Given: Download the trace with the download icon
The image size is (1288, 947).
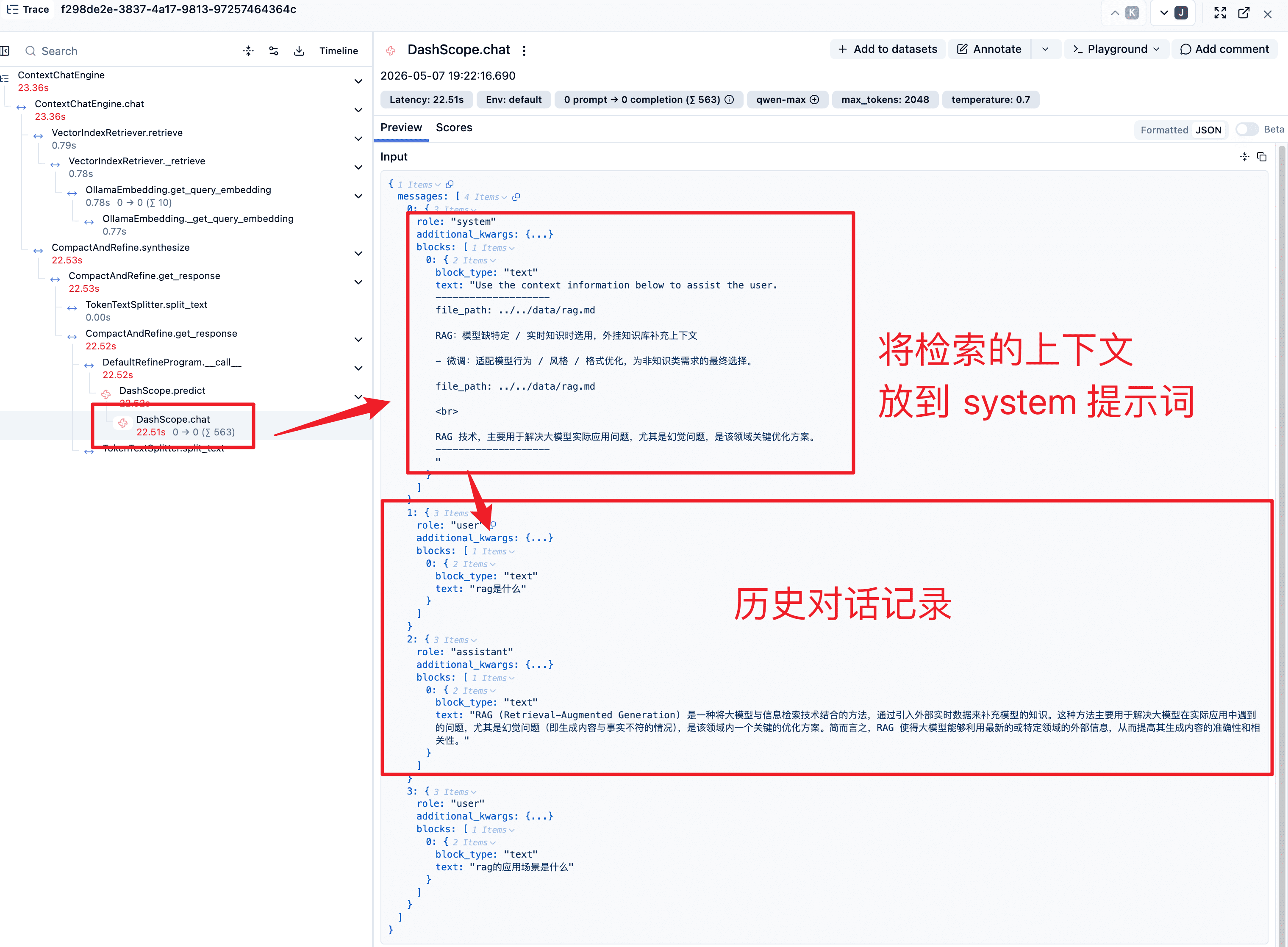Looking at the screenshot, I should pyautogui.click(x=299, y=51).
